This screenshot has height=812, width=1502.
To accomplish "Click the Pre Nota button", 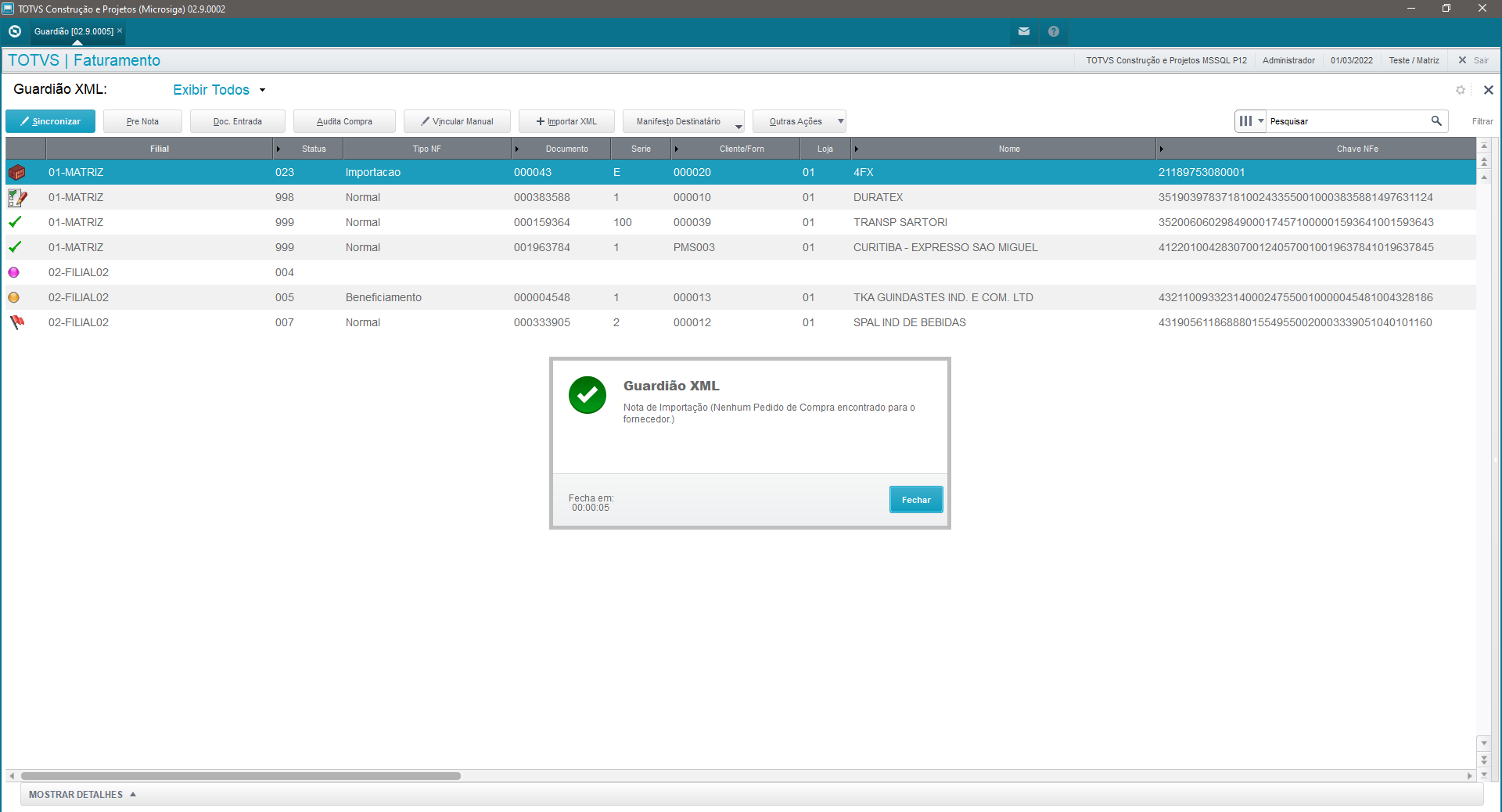I will [x=142, y=121].
